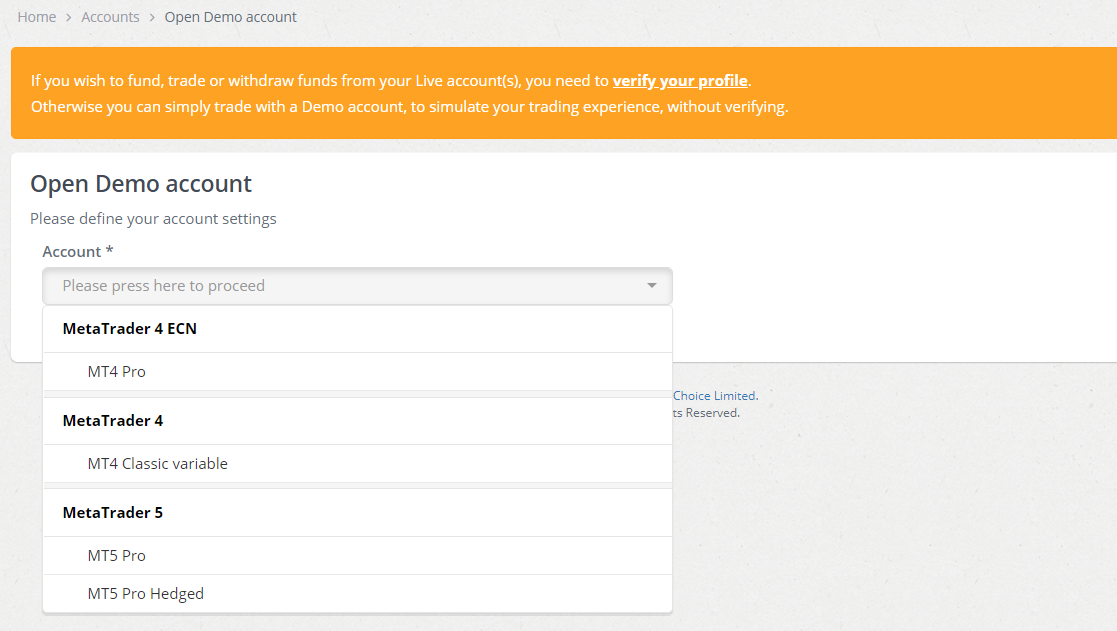Click MetaTrader 4 ECN group header
1117x631 pixels.
[358, 329]
